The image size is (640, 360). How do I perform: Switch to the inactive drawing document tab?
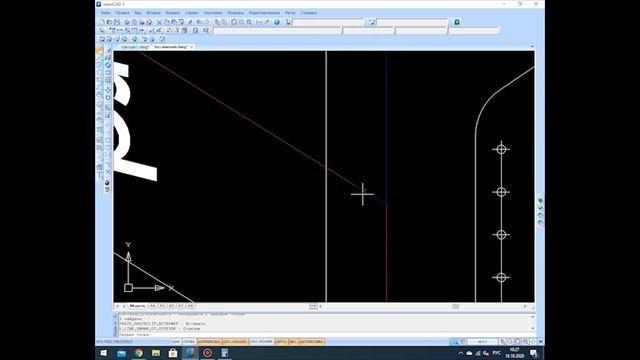click(135, 47)
